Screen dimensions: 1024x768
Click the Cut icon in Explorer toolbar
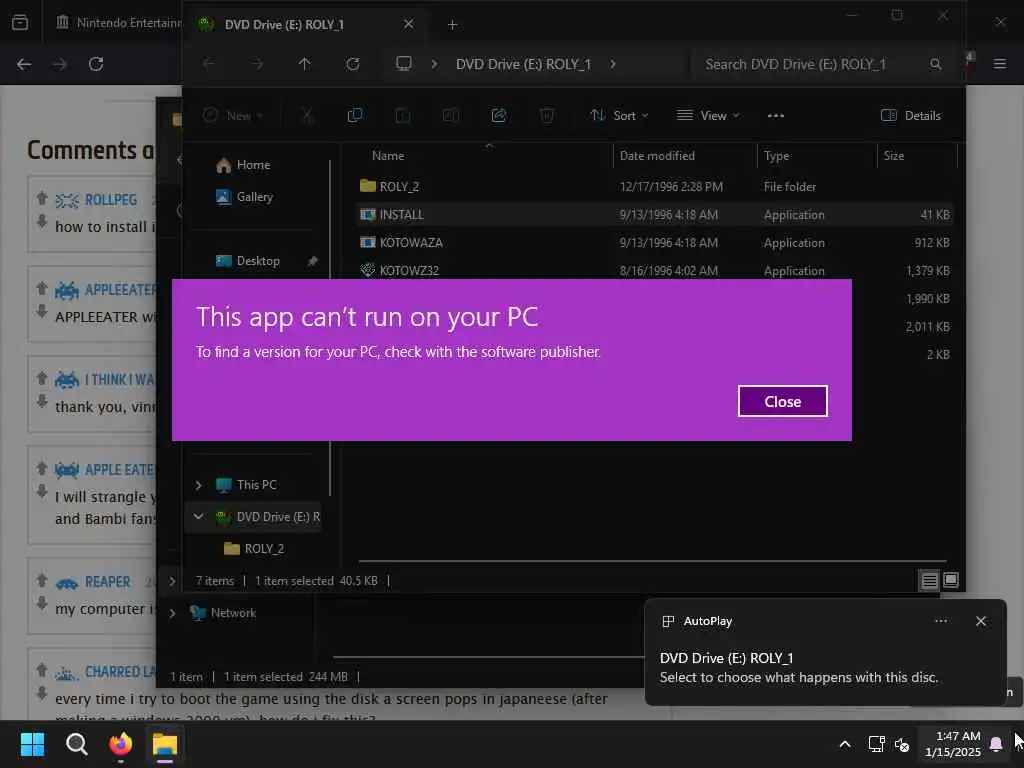tap(307, 116)
